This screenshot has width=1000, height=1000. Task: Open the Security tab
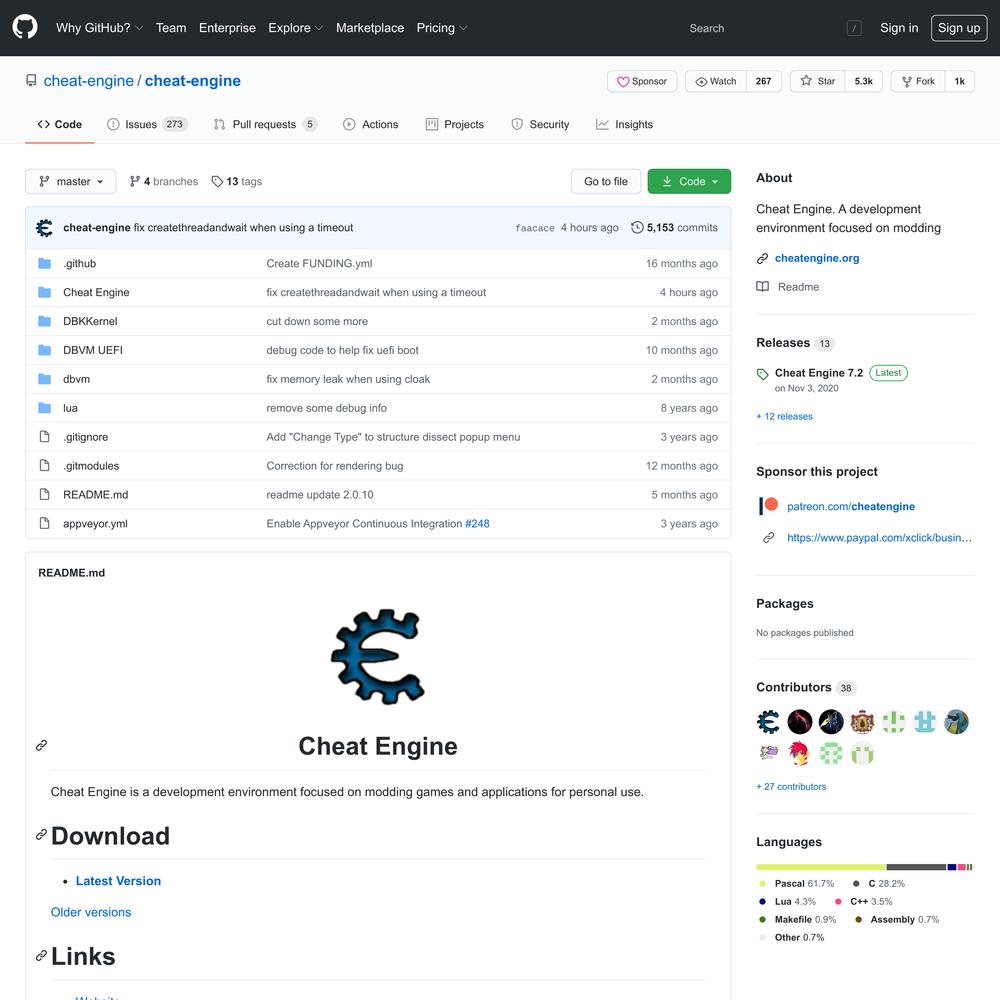pos(540,124)
